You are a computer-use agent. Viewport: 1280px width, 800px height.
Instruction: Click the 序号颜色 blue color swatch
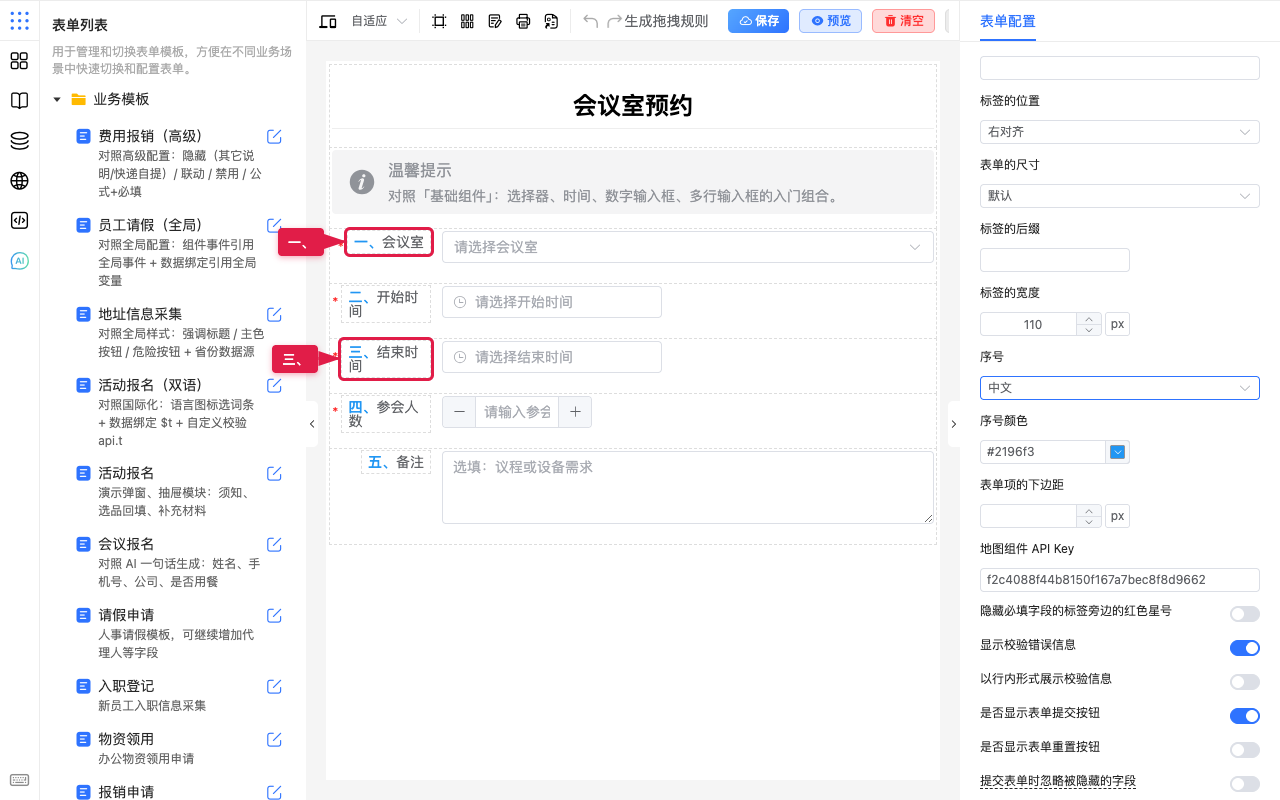1118,452
